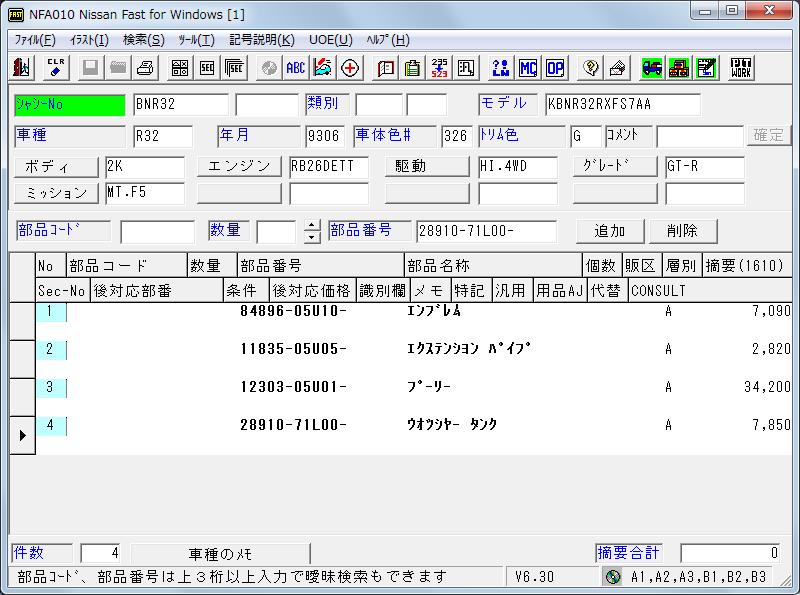This screenshot has width=800, height=595.
Task: Click the 削除 delete button
Action: (683, 231)
